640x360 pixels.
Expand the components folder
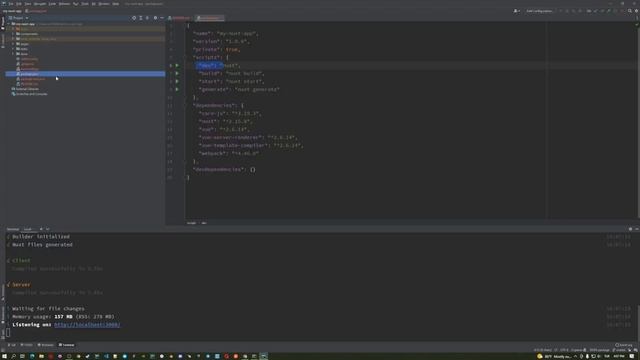click(x=13, y=34)
